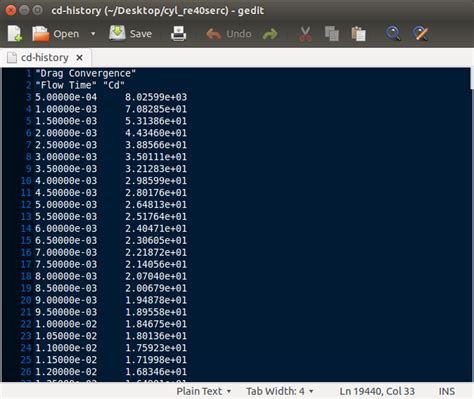Print the document with the printer icon

coord(178,34)
